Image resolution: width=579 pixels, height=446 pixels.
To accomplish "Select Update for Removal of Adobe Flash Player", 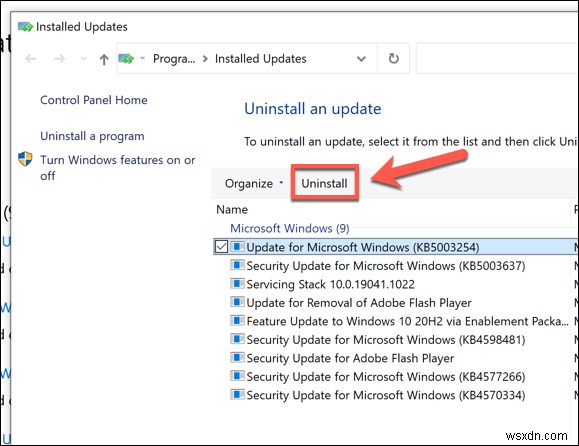I will [359, 303].
